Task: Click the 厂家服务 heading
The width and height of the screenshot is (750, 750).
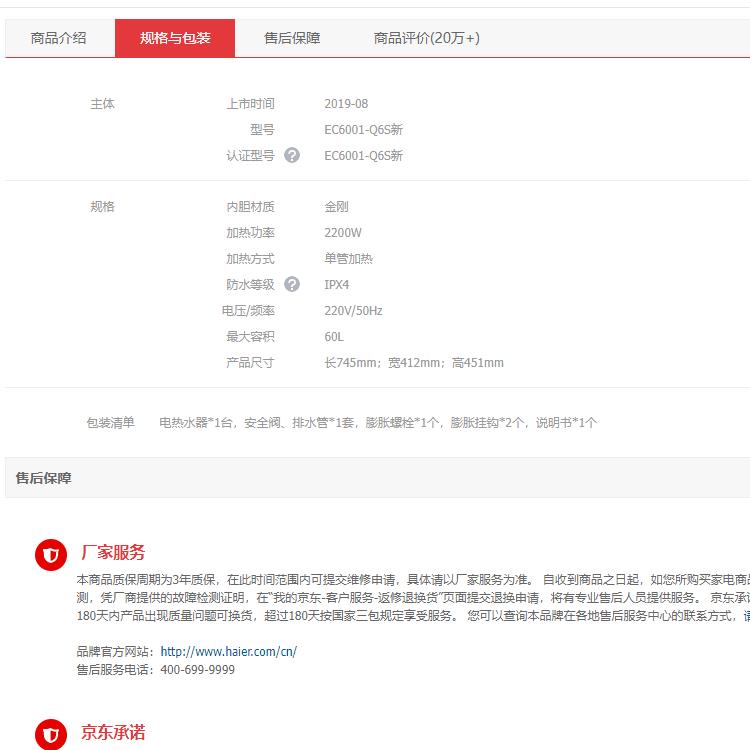Action: 113,552
